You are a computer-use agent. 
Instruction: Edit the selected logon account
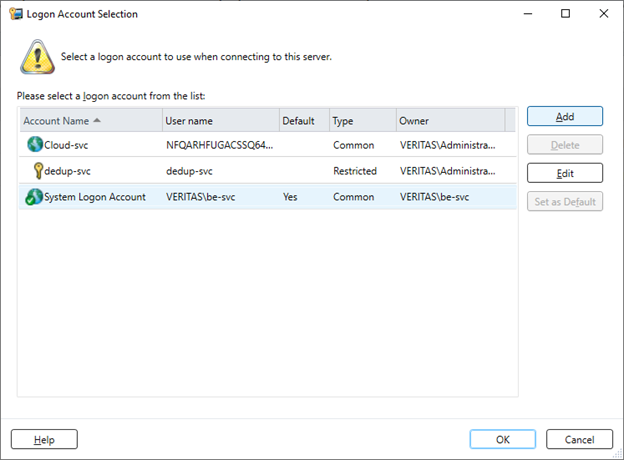[x=565, y=173]
